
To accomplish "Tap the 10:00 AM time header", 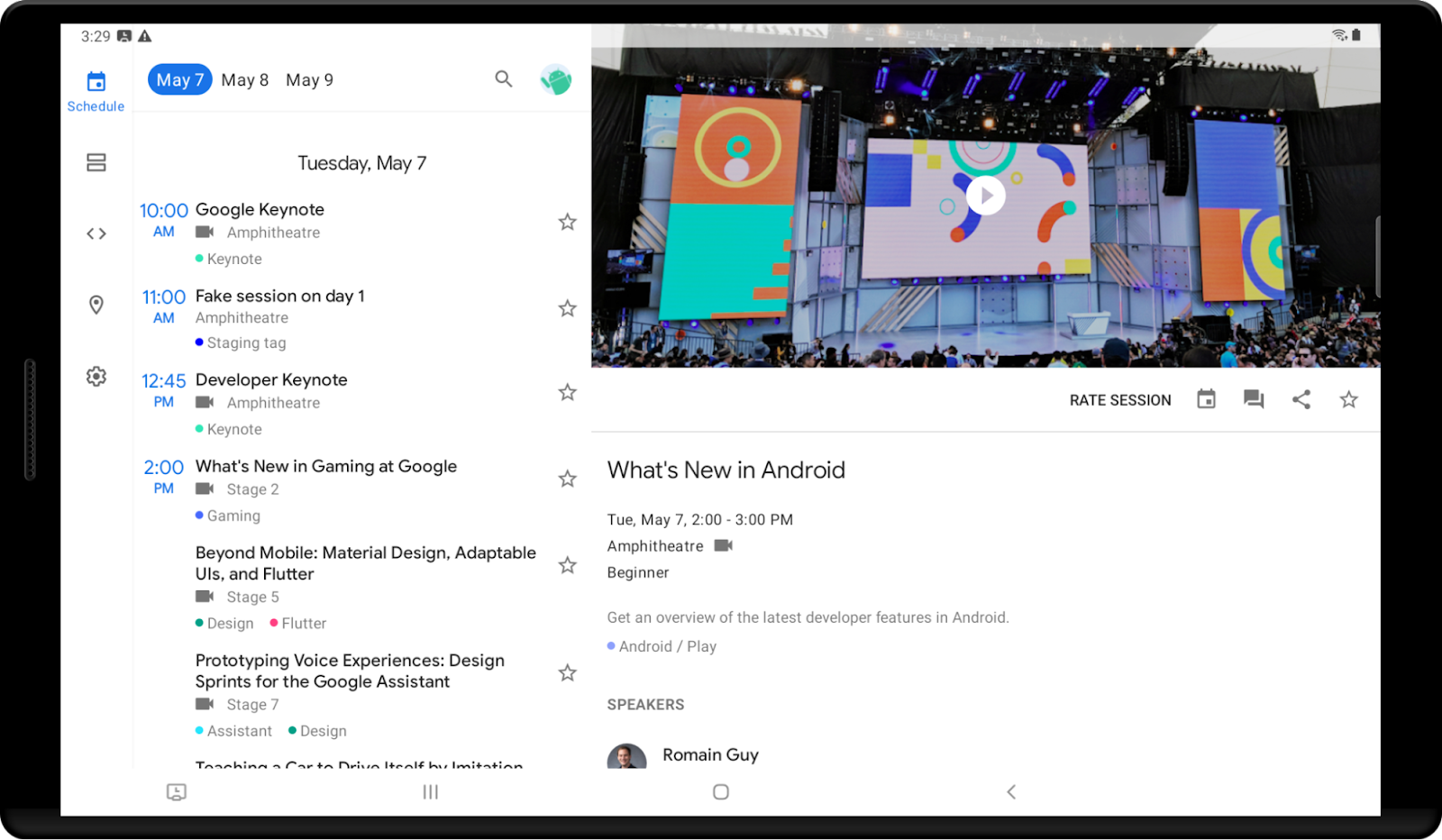I will (163, 219).
